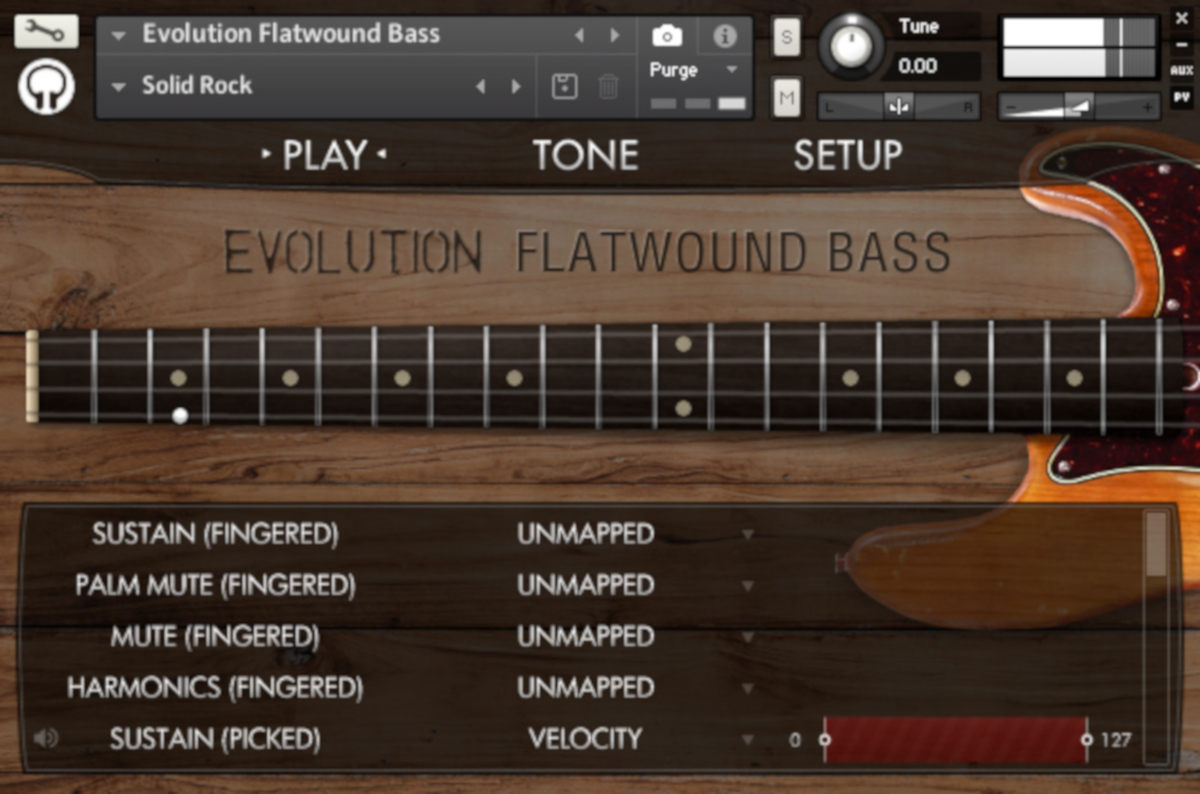Select the Harmonics (Fingered) articulation

point(215,687)
